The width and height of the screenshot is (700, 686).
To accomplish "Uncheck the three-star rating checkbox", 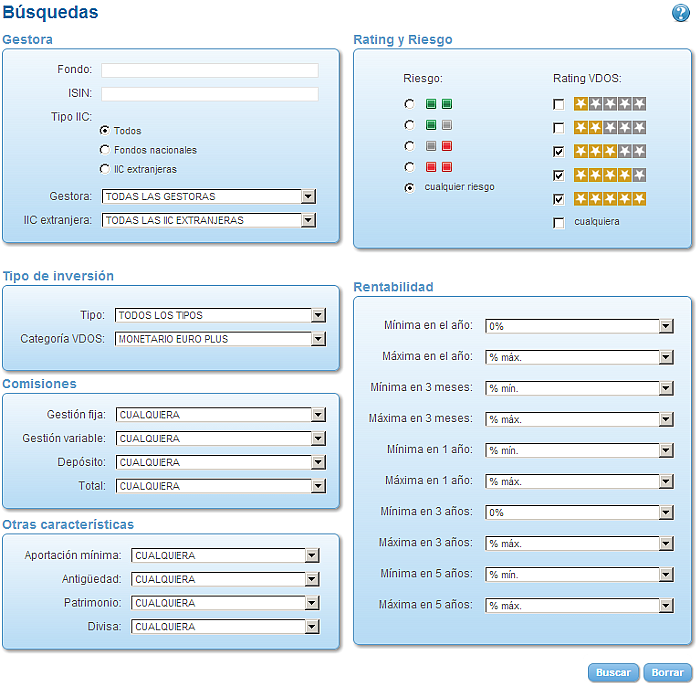I will tap(558, 152).
